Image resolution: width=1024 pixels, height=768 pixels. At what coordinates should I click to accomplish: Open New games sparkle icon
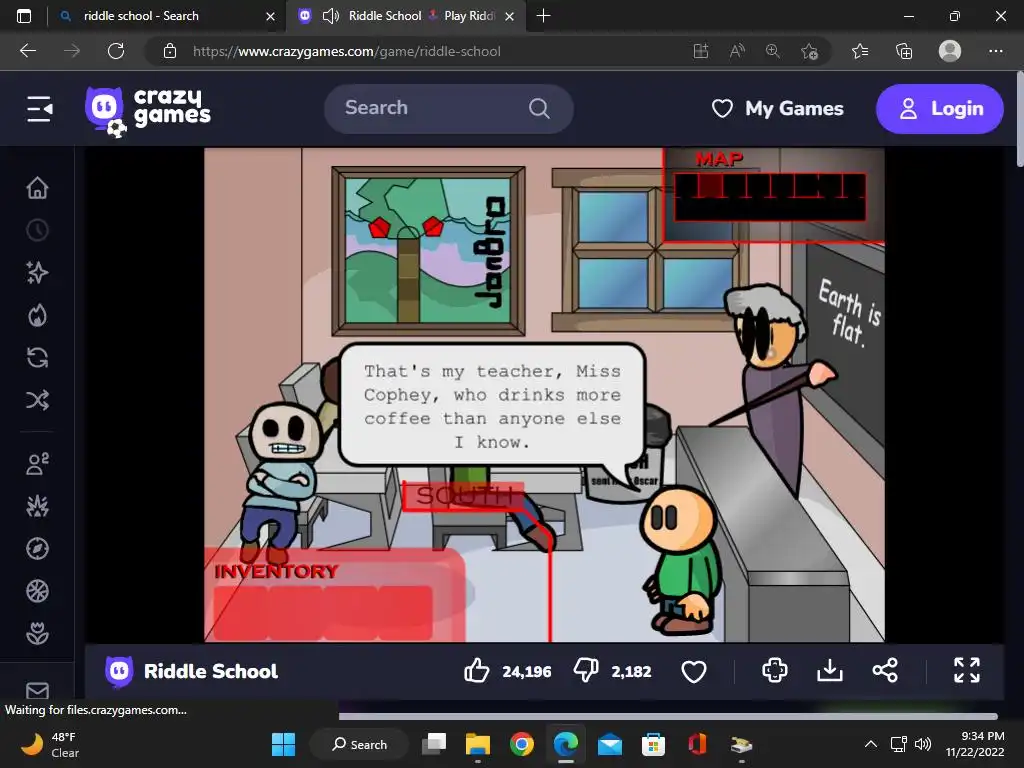(37, 272)
